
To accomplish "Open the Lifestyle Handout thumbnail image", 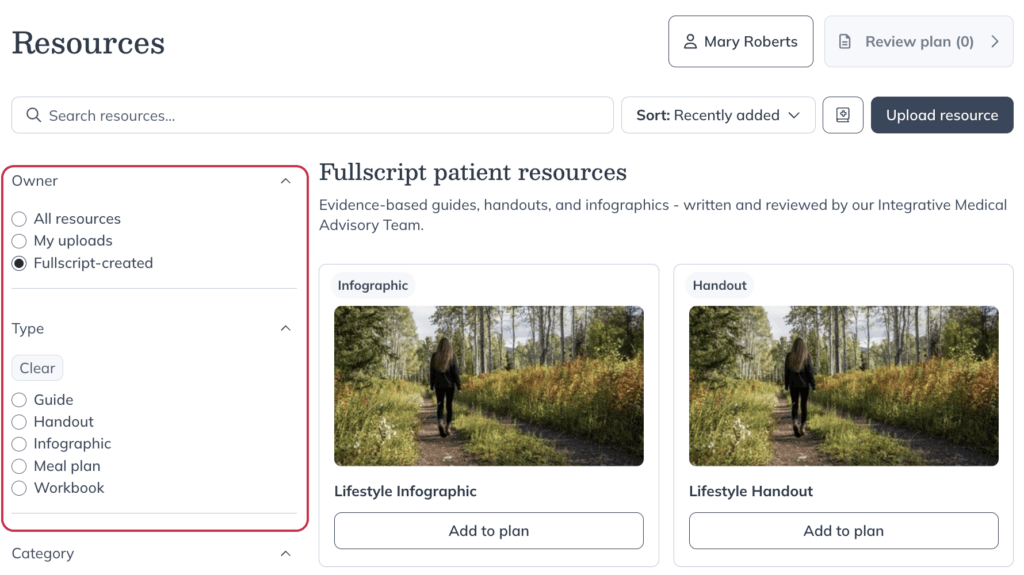I will click(x=843, y=386).
